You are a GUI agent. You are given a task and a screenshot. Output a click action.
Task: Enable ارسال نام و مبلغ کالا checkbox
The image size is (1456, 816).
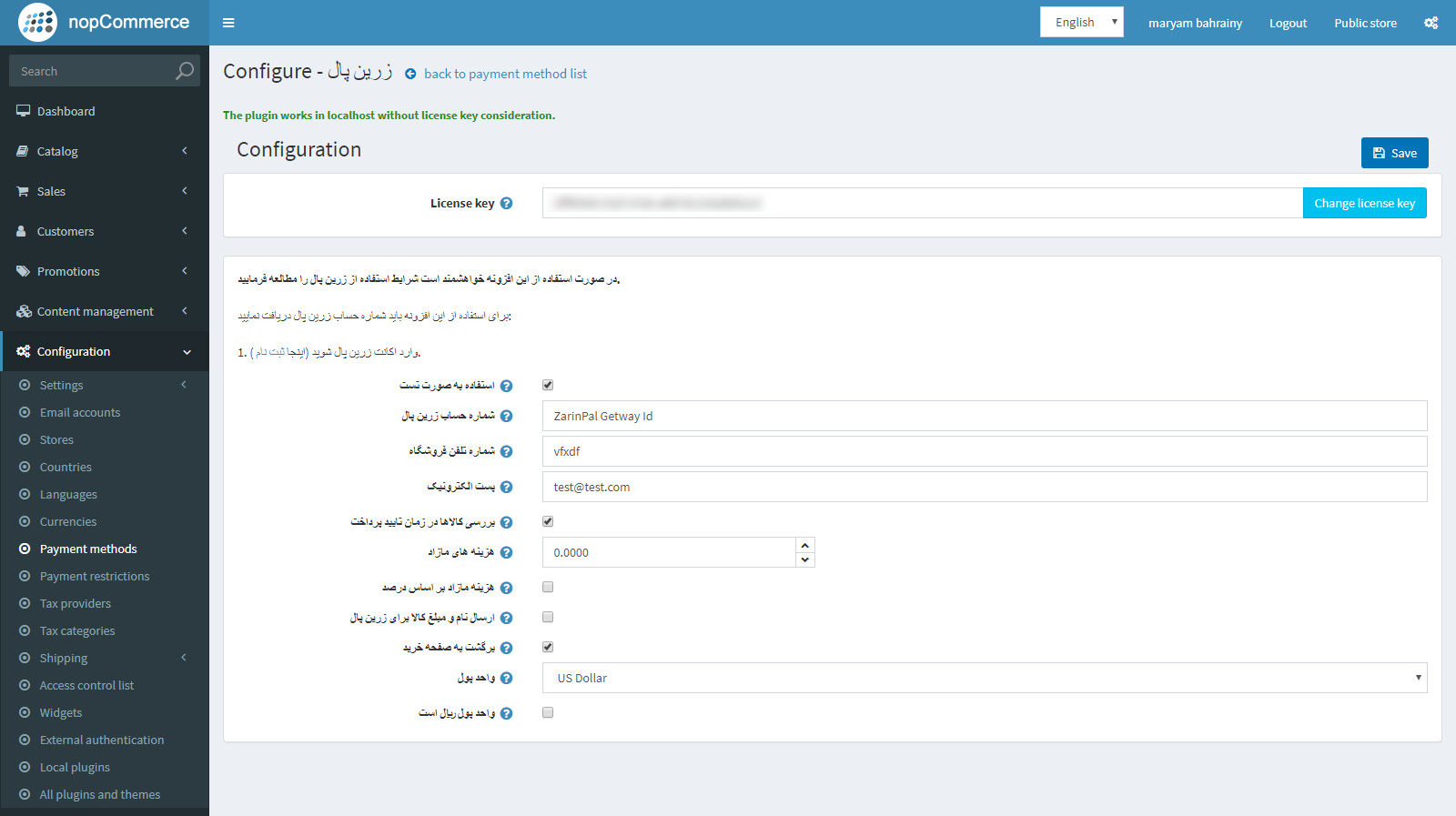point(548,617)
